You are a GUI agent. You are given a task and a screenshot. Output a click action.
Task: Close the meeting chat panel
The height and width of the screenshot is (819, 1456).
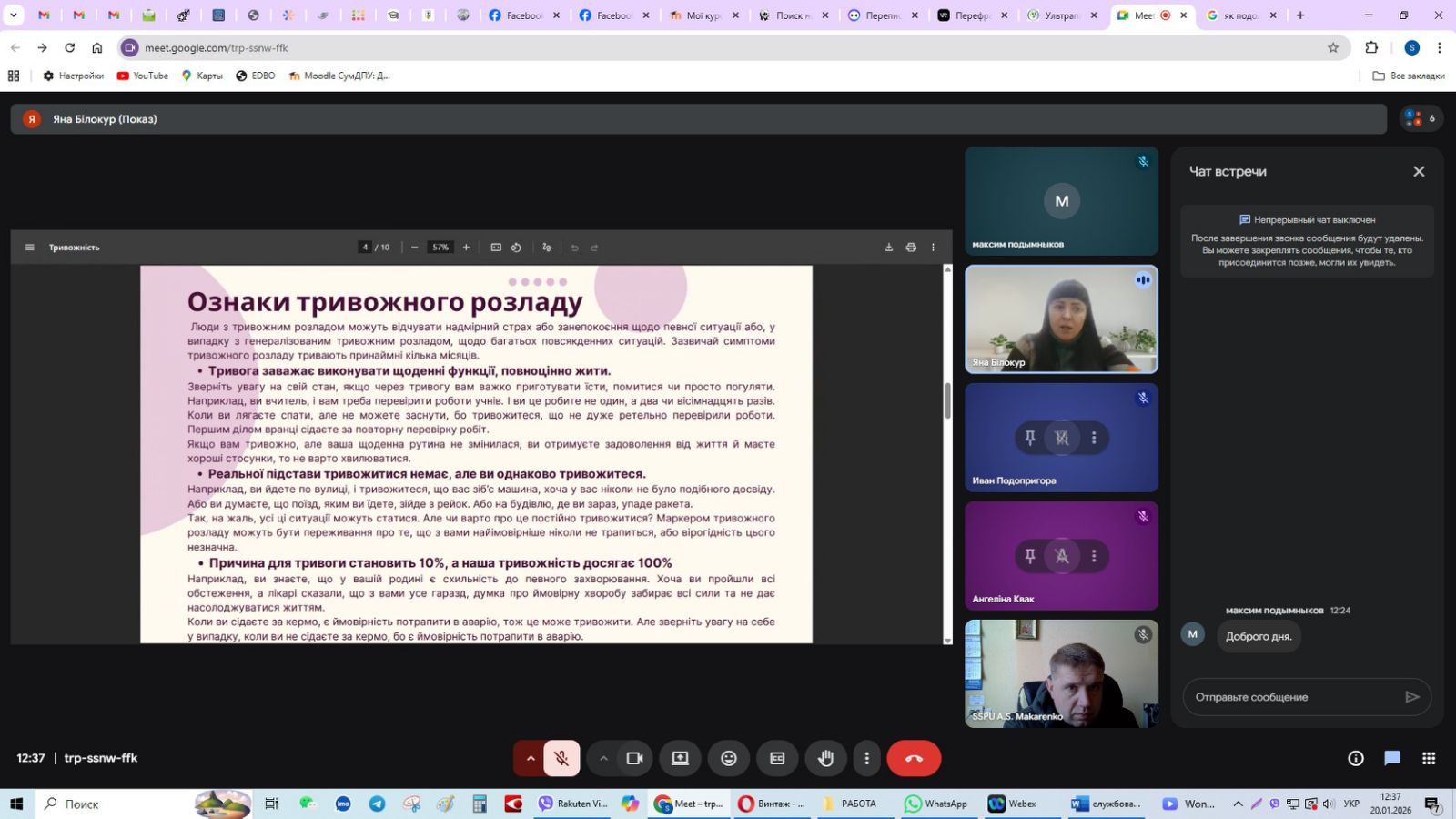click(x=1418, y=171)
